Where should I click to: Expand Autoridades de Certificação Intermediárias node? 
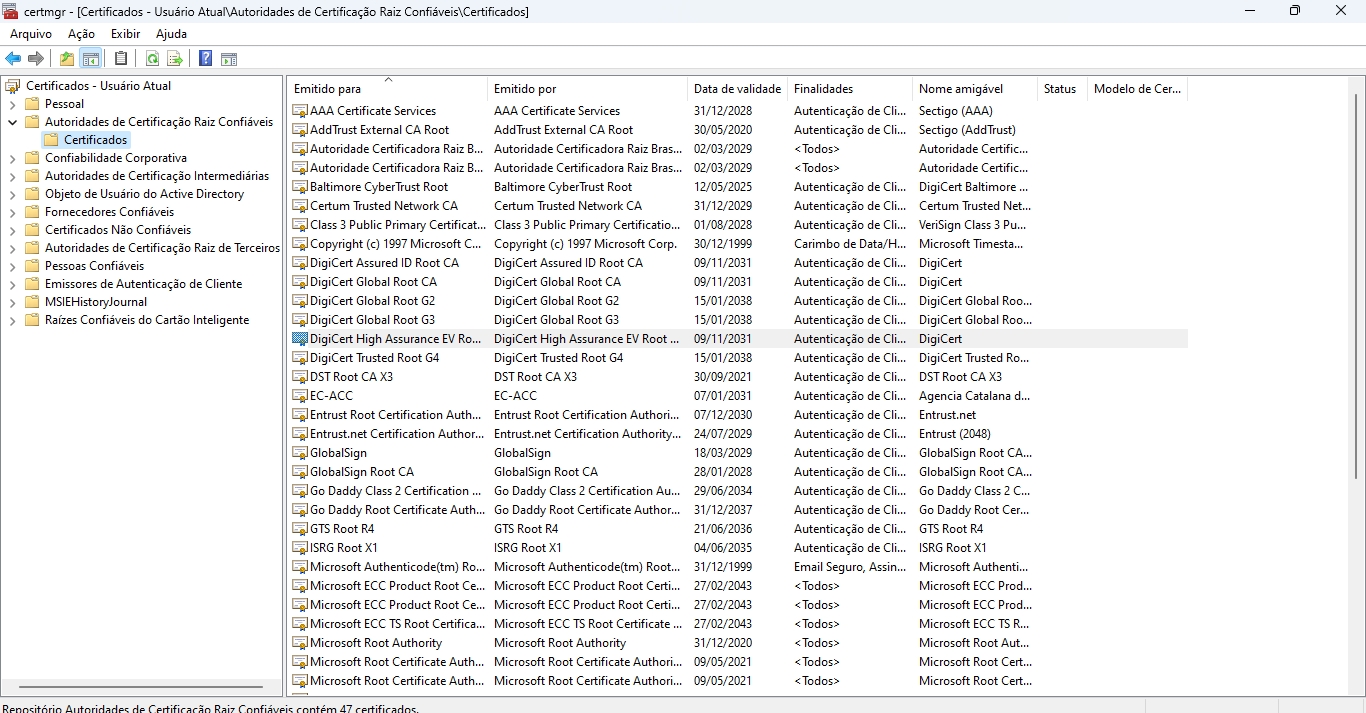point(12,176)
